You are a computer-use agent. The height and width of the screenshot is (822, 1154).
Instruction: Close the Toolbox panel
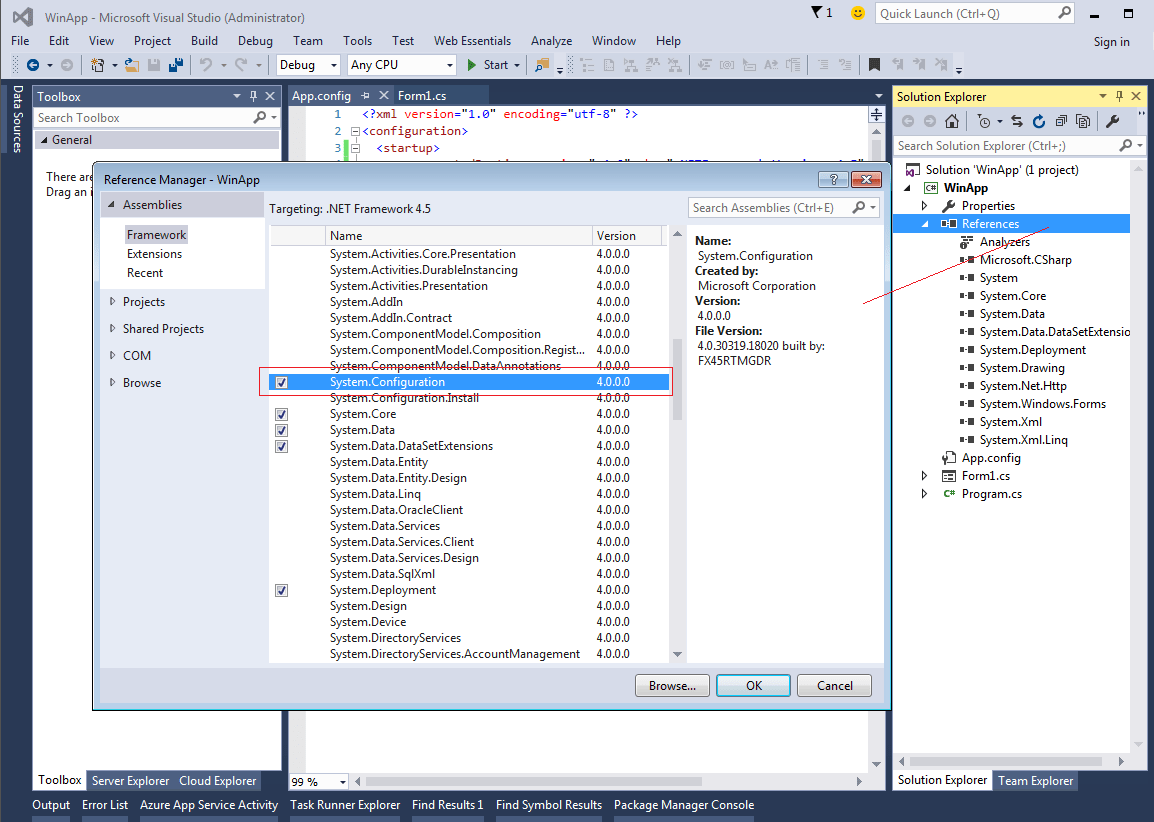pyautogui.click(x=270, y=96)
